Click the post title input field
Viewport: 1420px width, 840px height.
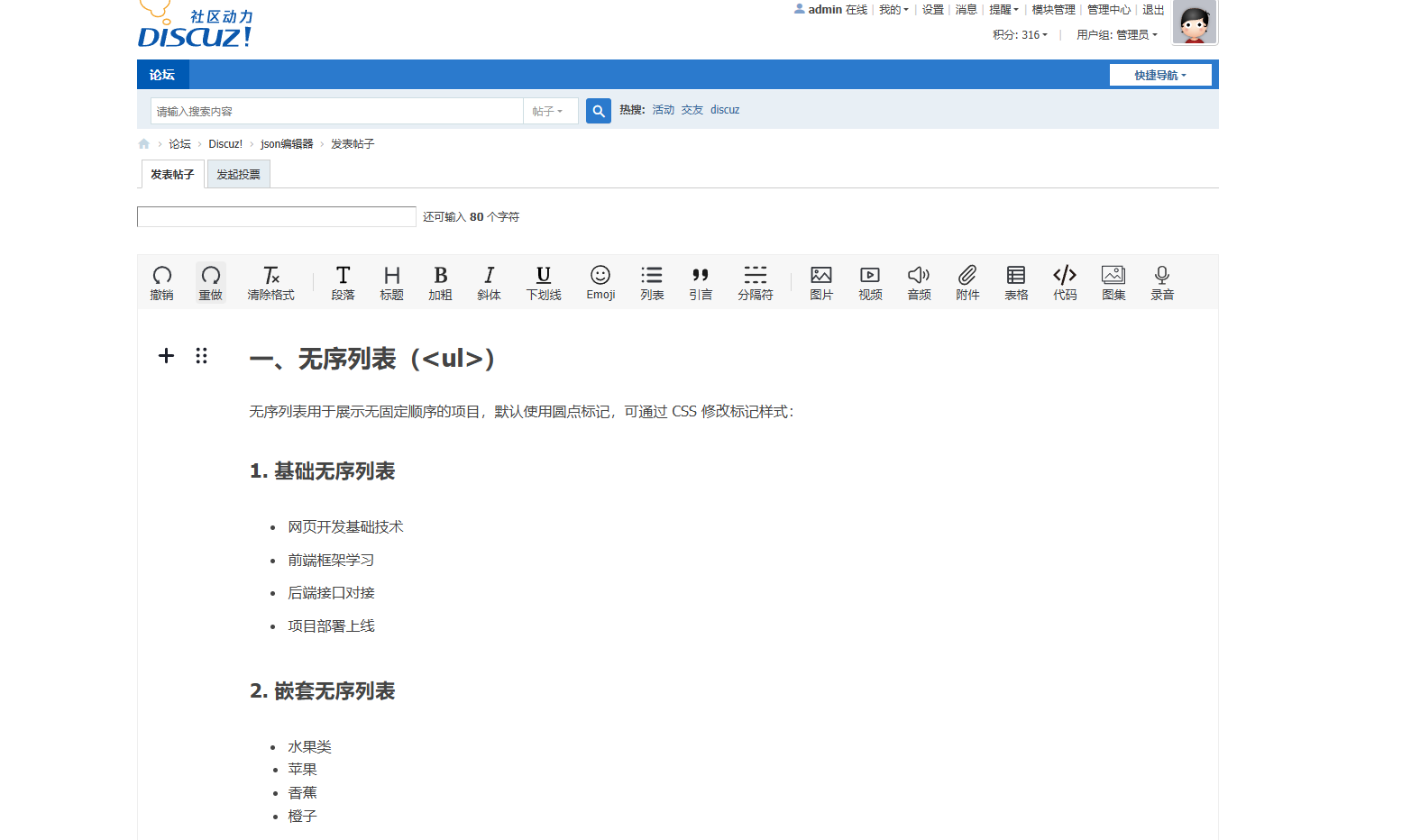tap(276, 216)
